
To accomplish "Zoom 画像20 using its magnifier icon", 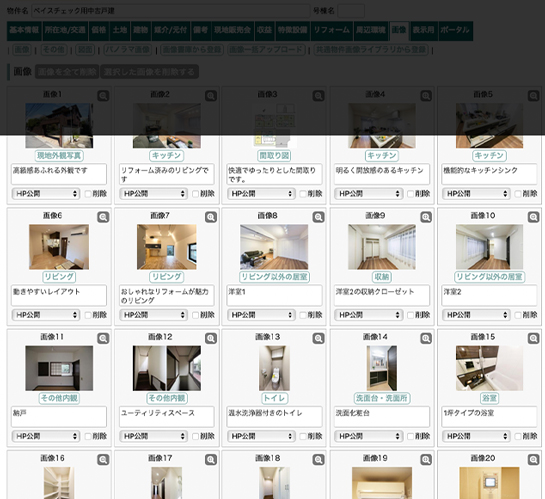I will [534, 460].
